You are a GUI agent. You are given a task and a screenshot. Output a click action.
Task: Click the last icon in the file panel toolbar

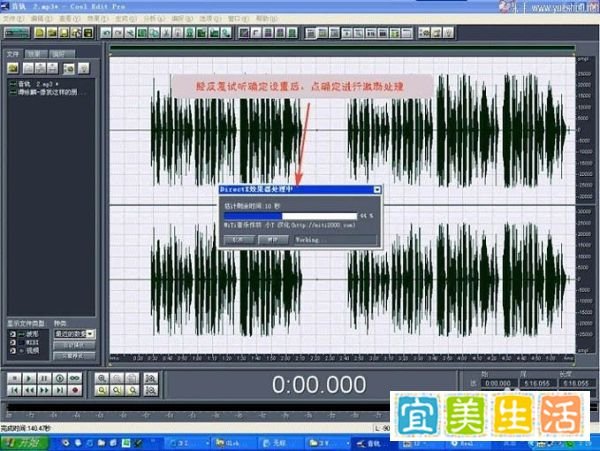[x=84, y=68]
